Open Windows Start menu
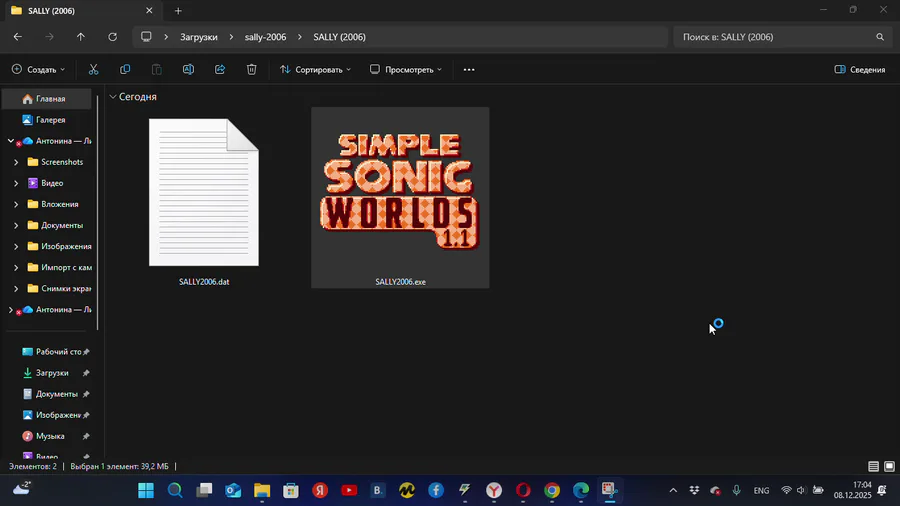900x506 pixels. click(146, 490)
